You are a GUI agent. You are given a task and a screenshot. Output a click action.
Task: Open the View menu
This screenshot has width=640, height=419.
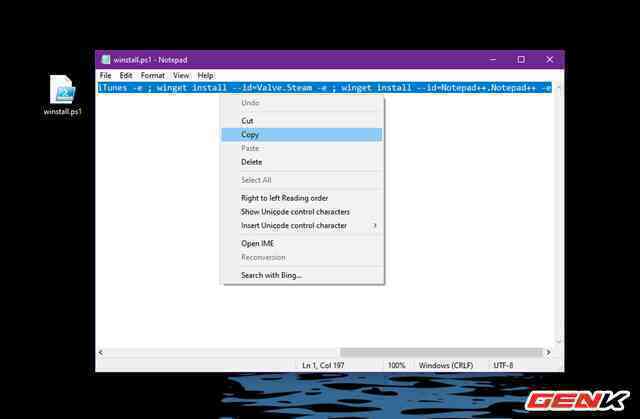pos(181,75)
